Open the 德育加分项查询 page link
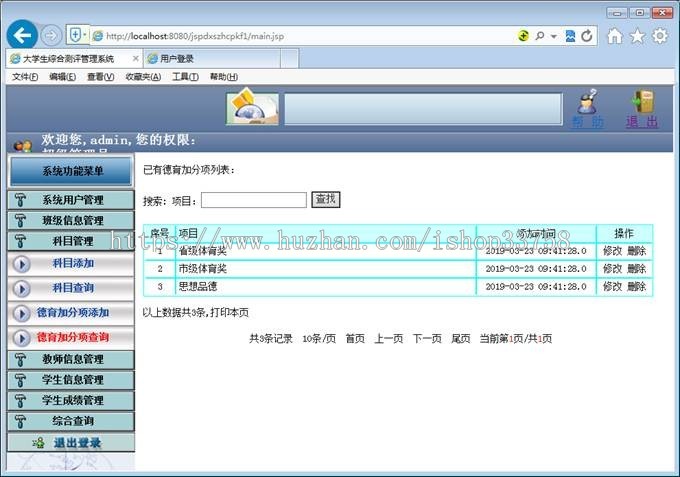 tap(73, 337)
